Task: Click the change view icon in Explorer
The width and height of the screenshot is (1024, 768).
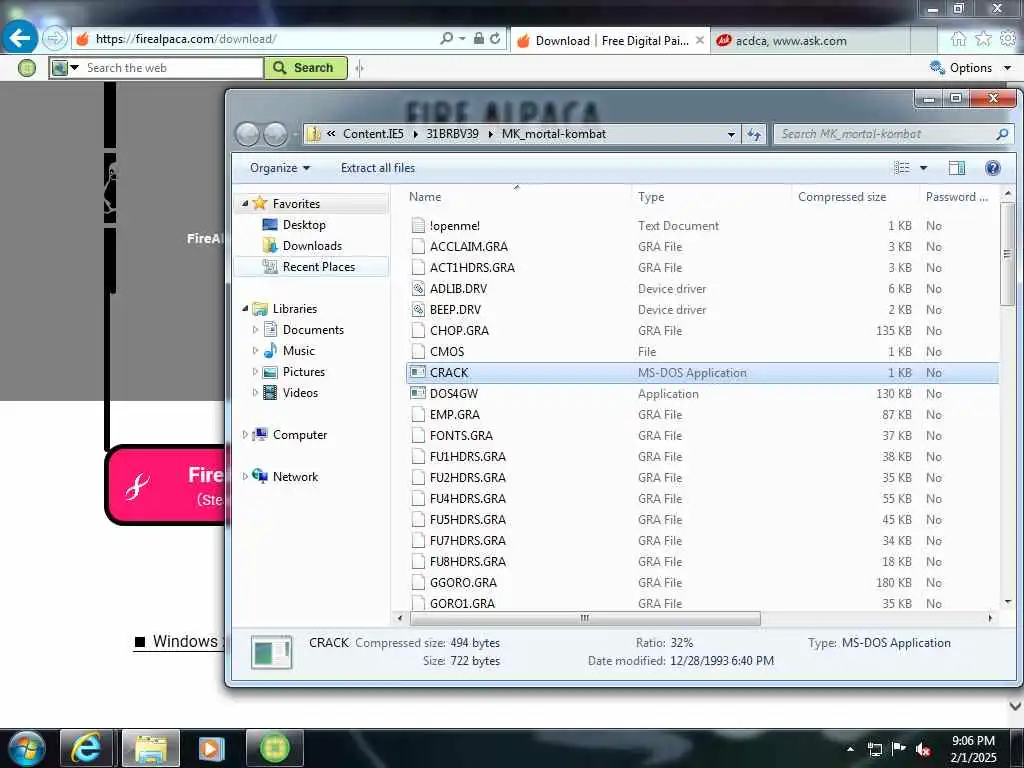Action: point(902,168)
